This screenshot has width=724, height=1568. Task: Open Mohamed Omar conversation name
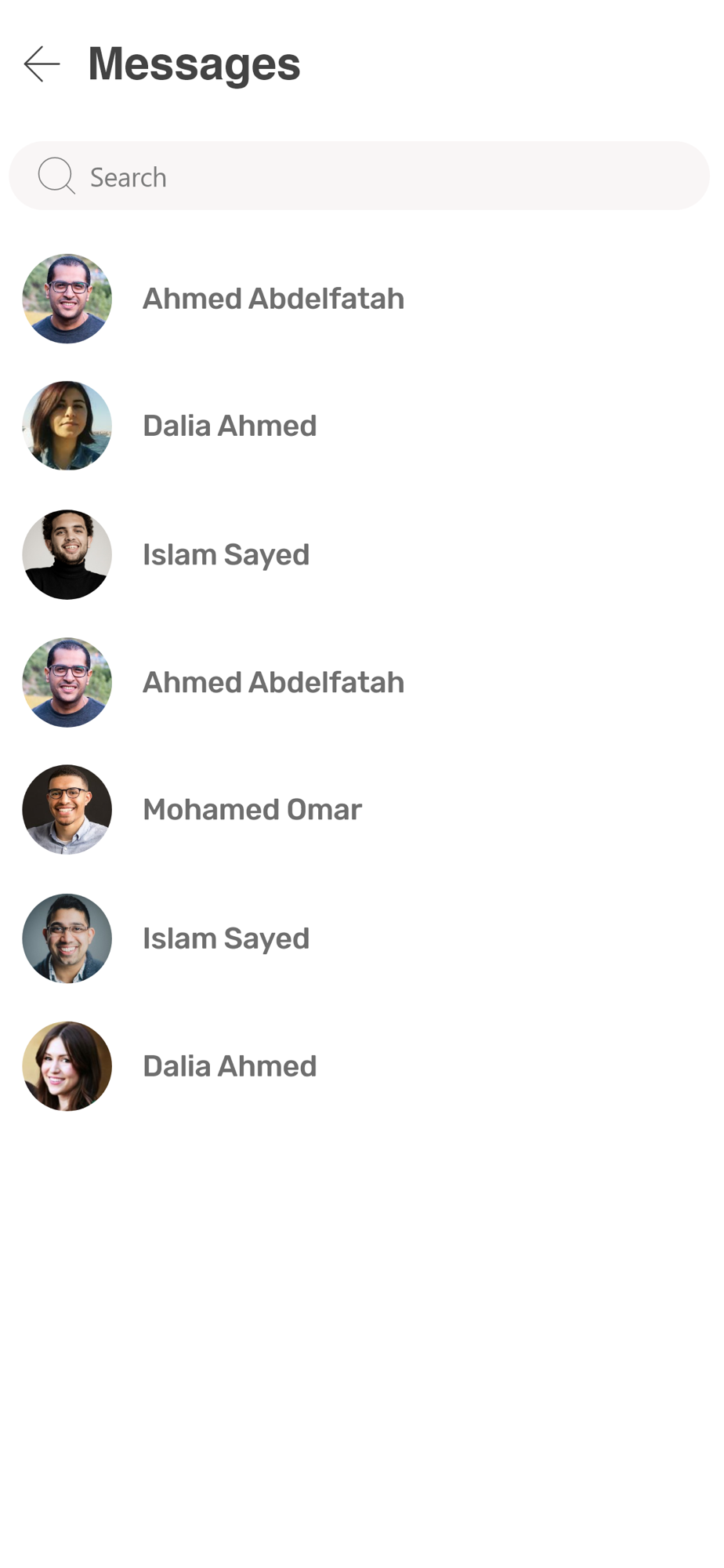coord(252,809)
